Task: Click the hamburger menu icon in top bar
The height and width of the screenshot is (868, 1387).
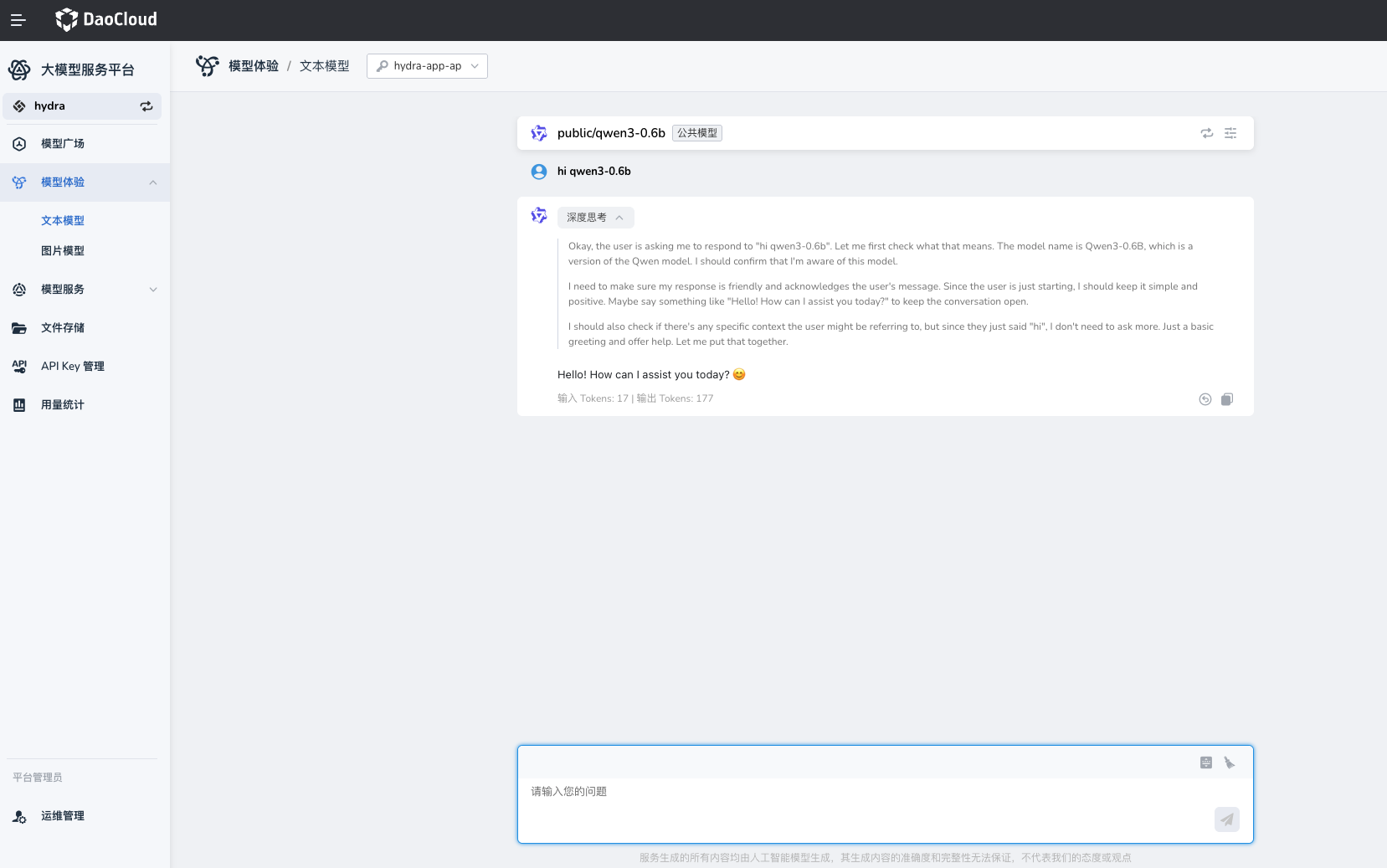Action: [18, 20]
